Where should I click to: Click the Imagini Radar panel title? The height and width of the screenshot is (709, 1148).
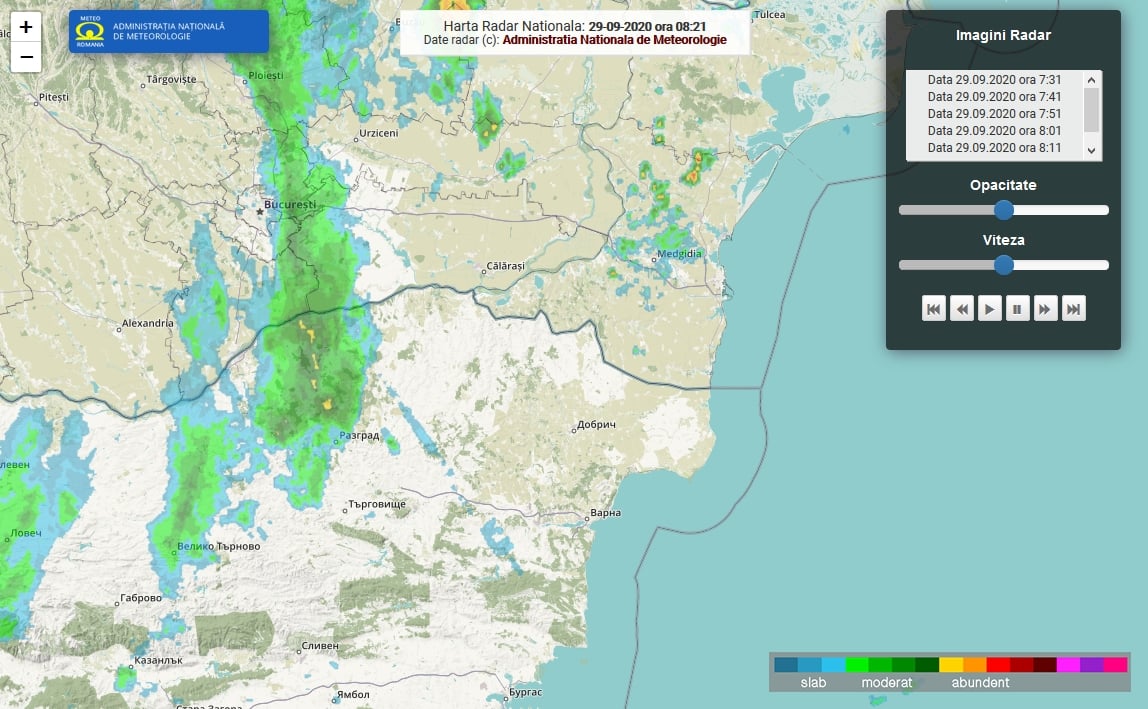[1003, 35]
